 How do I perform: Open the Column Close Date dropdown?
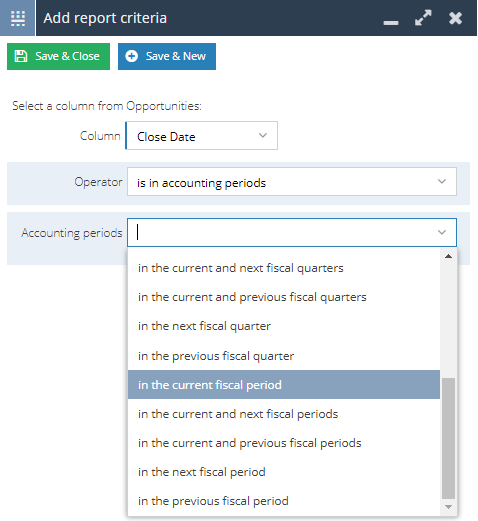tap(201, 136)
